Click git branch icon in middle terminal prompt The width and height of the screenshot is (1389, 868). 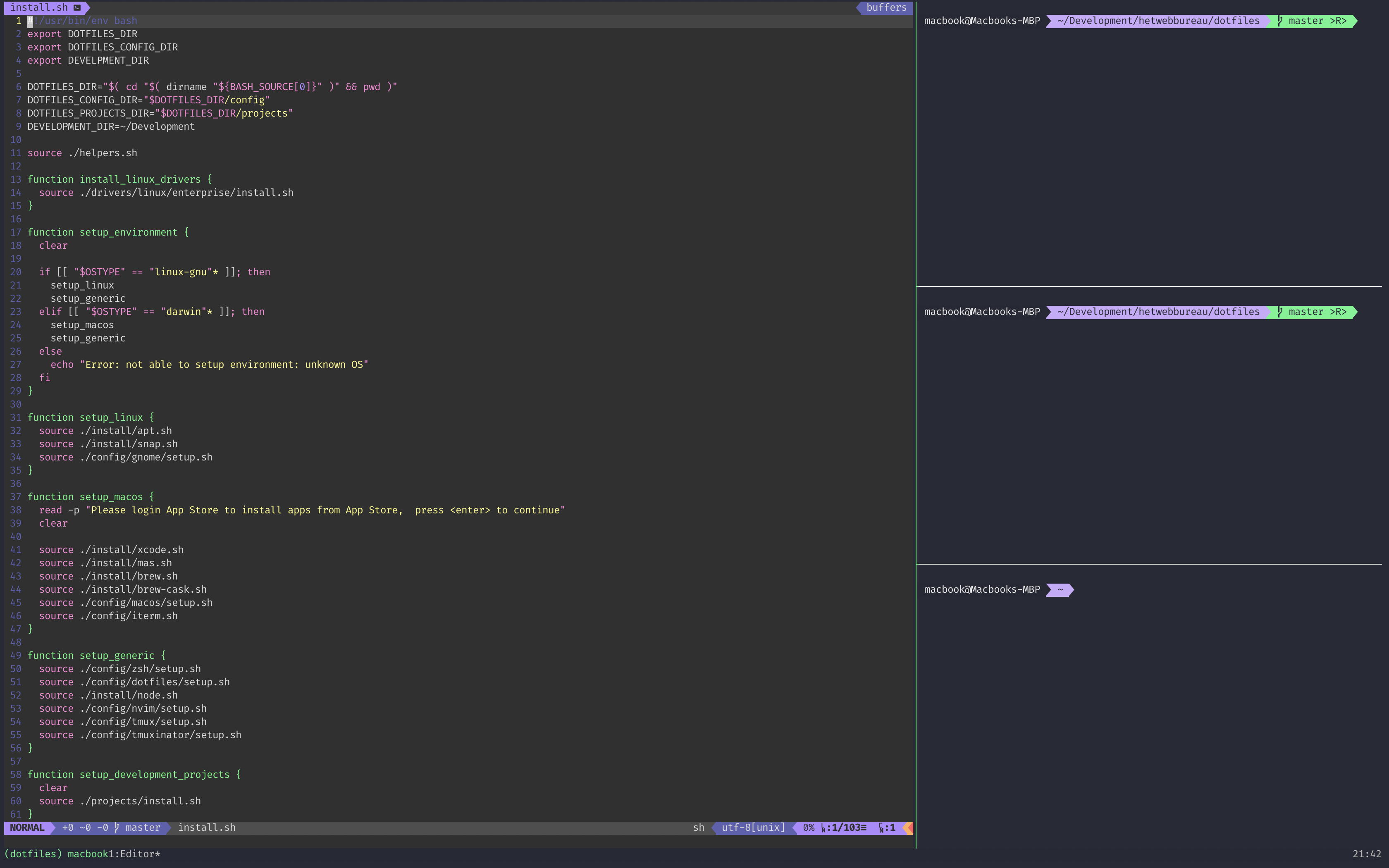(1280, 312)
